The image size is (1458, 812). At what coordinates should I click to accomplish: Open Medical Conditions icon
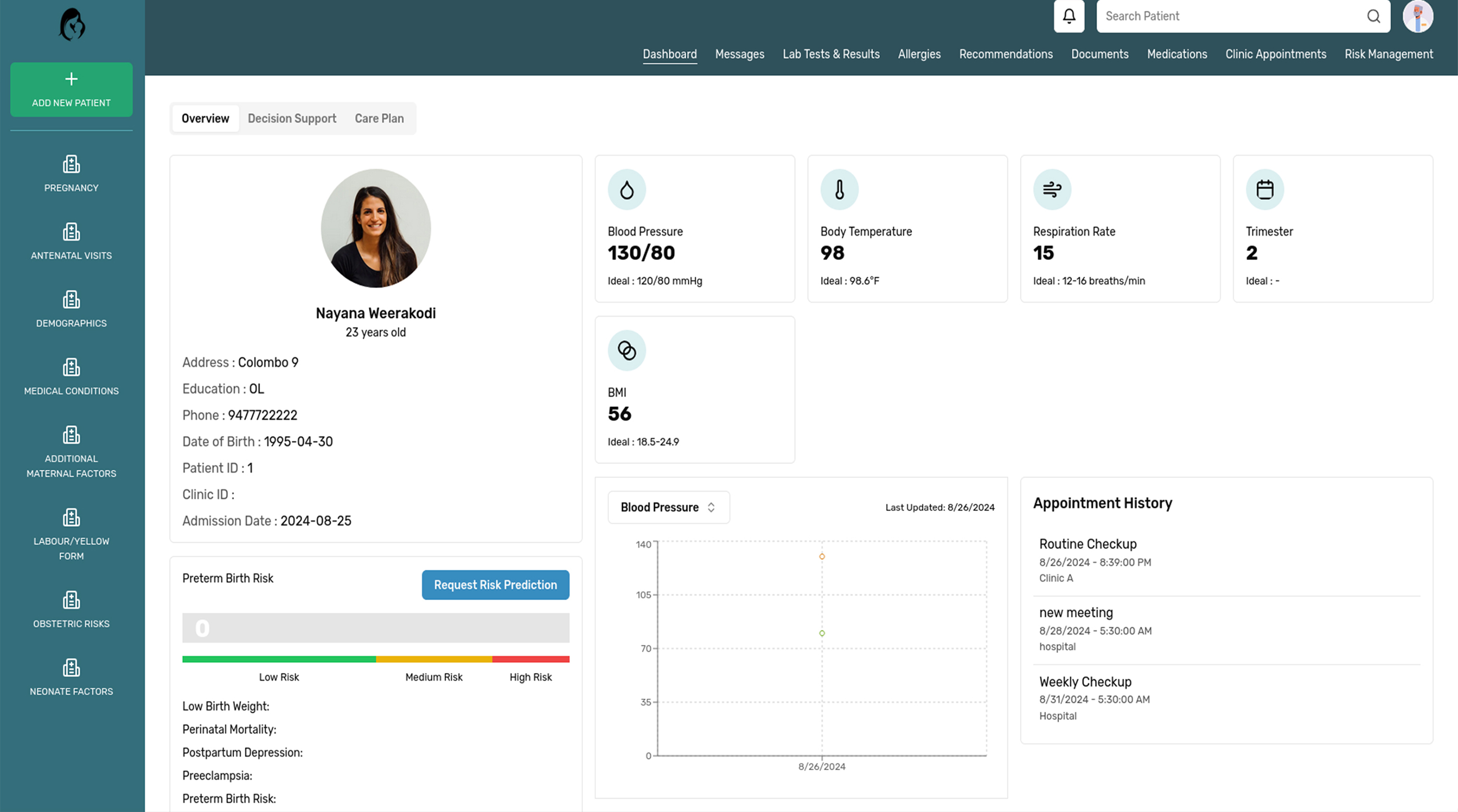[x=71, y=367]
